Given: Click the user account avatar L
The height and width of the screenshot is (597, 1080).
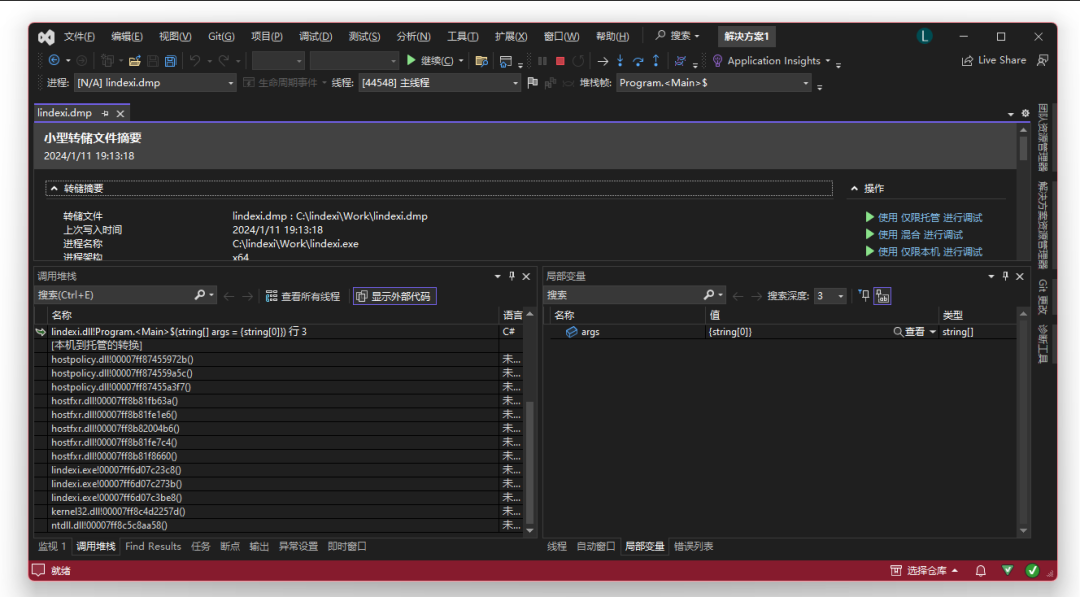Looking at the screenshot, I should tap(924, 36).
